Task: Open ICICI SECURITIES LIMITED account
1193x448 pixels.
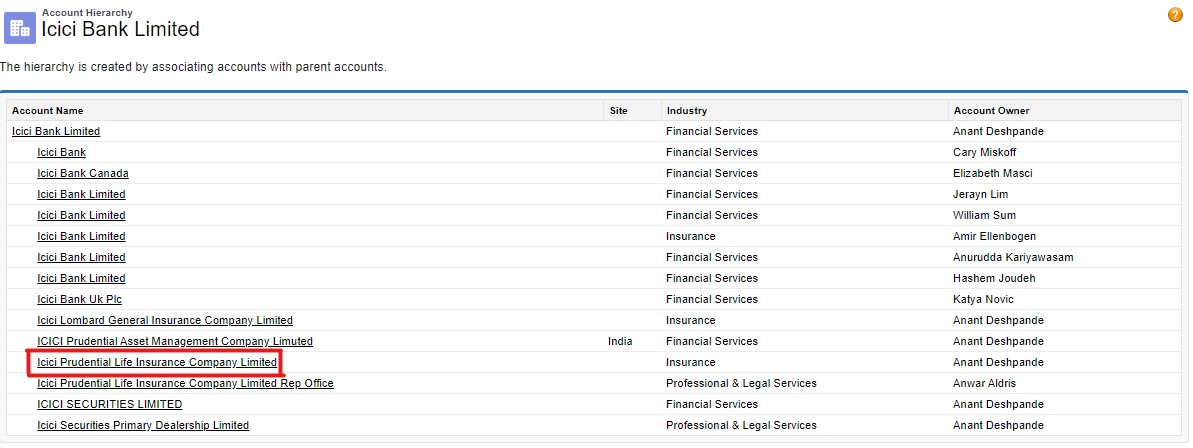Action: coord(110,404)
